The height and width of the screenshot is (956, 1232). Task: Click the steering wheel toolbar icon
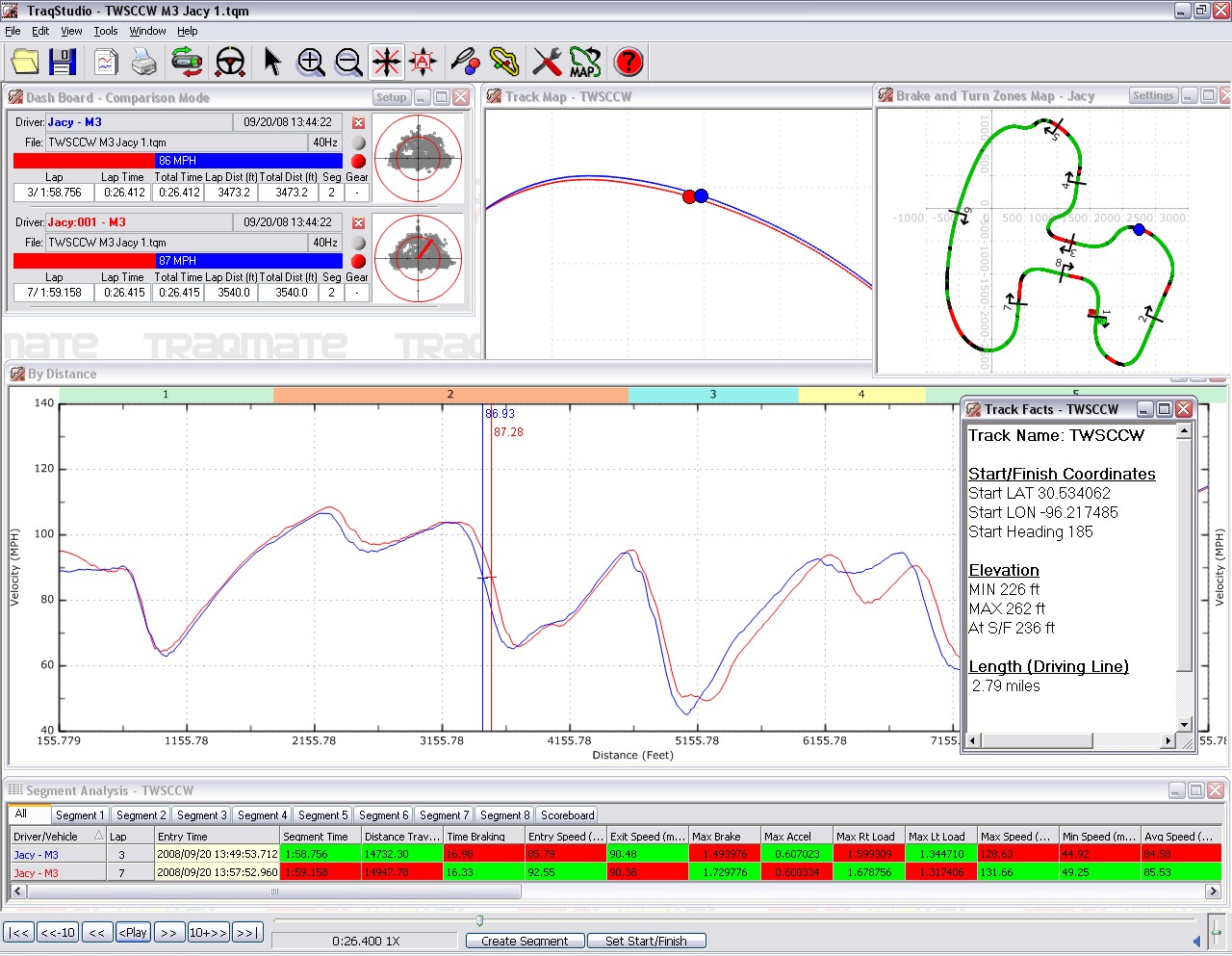tap(229, 63)
